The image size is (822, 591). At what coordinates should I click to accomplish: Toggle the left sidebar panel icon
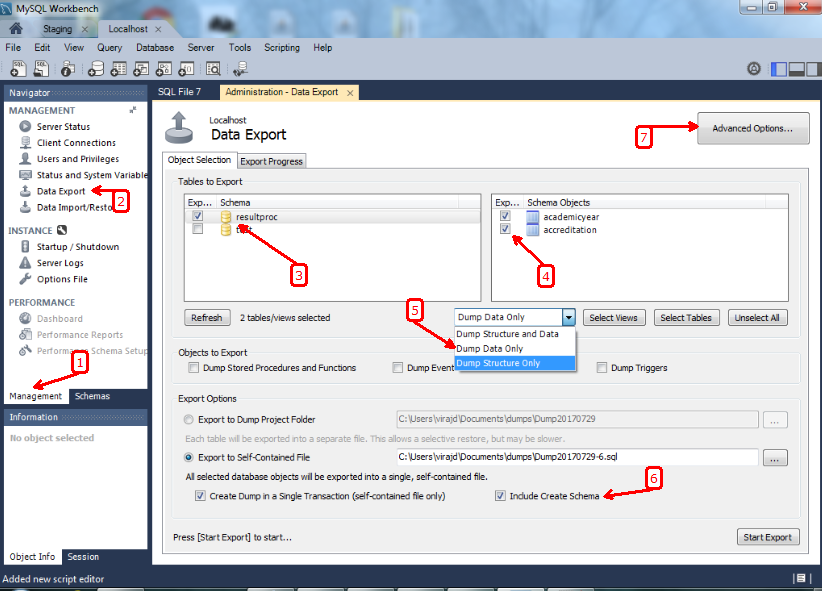[779, 69]
